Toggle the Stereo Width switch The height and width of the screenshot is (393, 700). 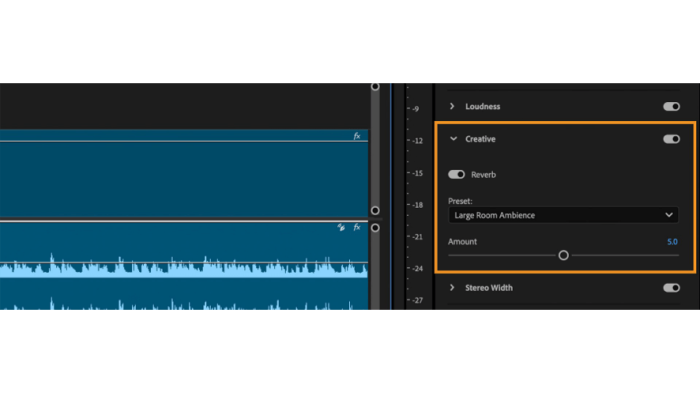[671, 288]
